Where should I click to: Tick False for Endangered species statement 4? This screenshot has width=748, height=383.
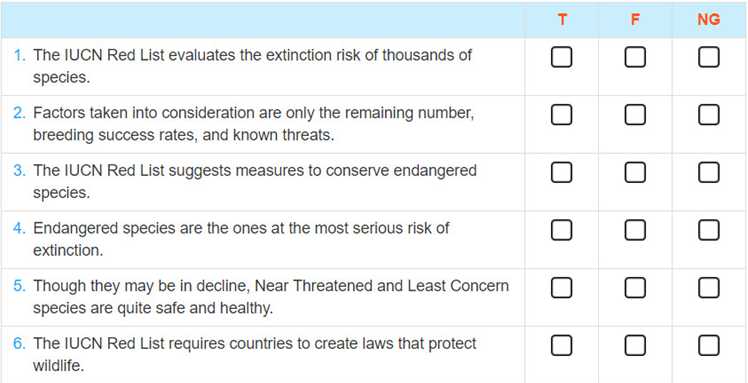pyautogui.click(x=635, y=230)
